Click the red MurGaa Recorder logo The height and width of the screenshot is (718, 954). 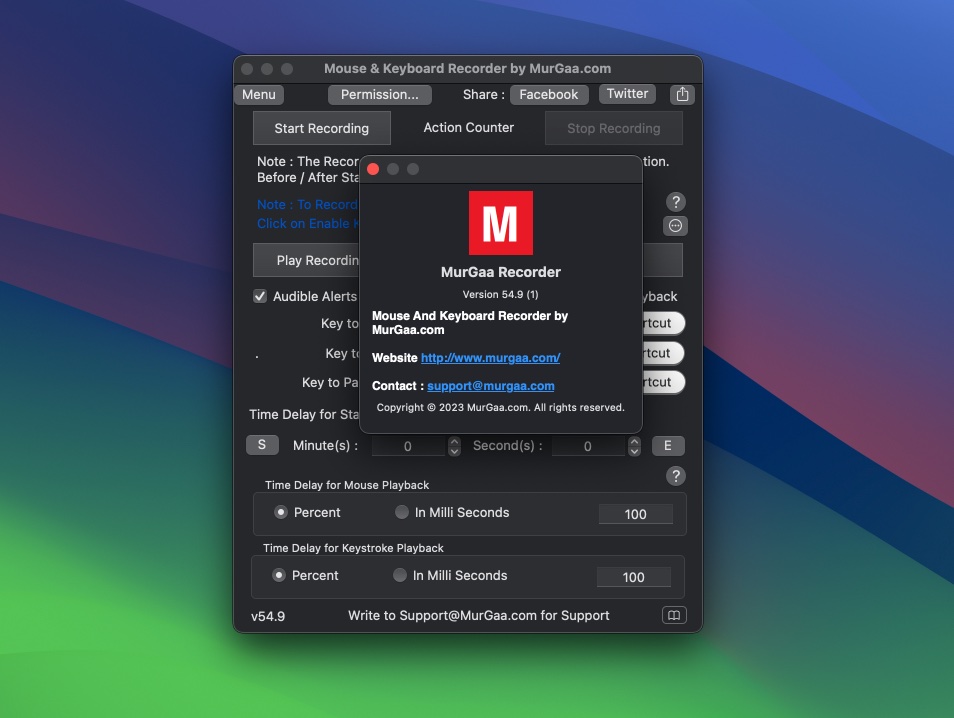pos(500,222)
